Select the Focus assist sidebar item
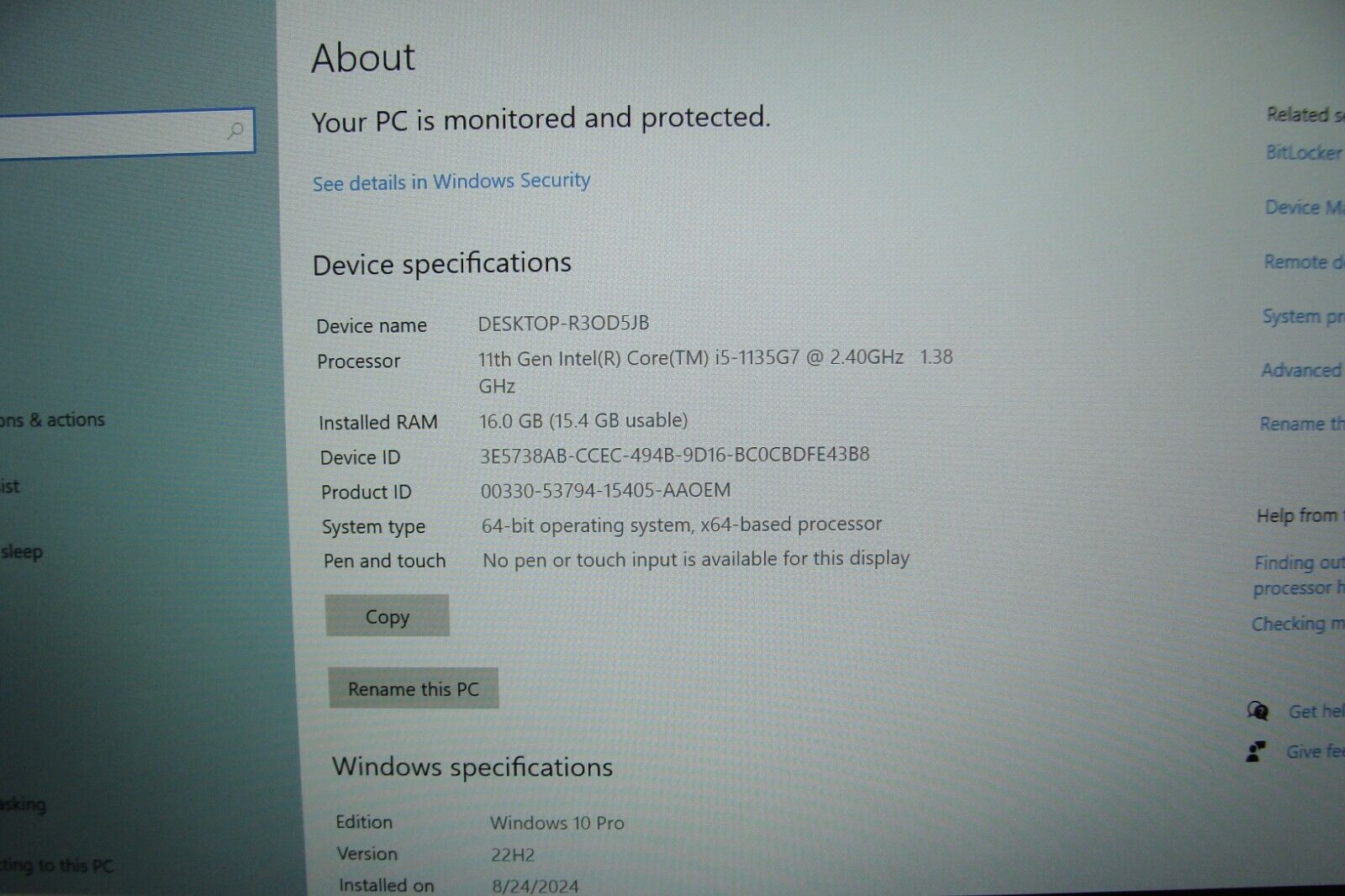Viewport: 1345px width, 896px height. (x=10, y=486)
